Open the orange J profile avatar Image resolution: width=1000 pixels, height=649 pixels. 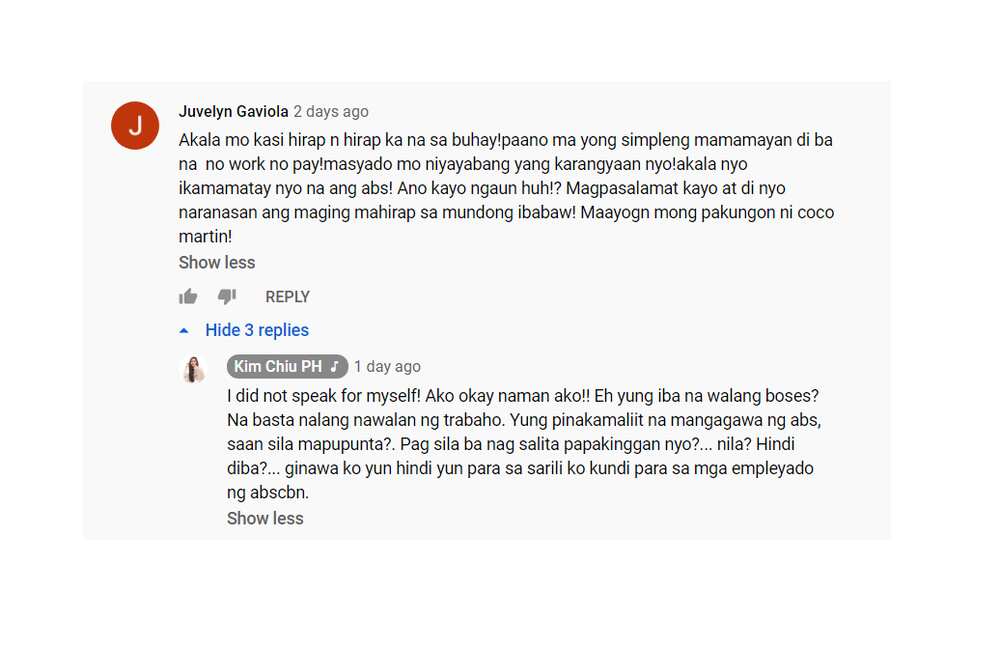coord(135,126)
